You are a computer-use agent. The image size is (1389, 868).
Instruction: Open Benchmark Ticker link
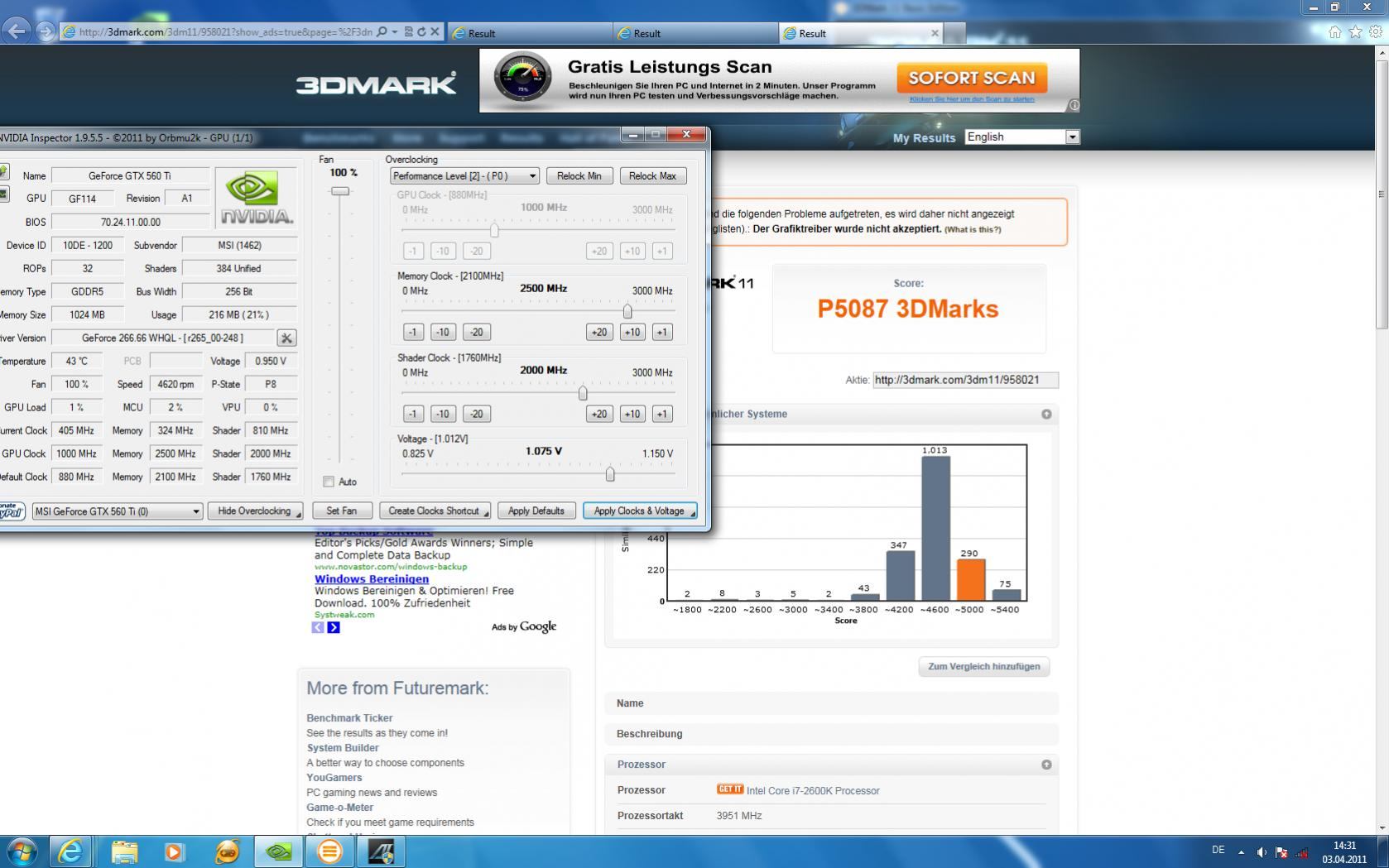click(349, 718)
